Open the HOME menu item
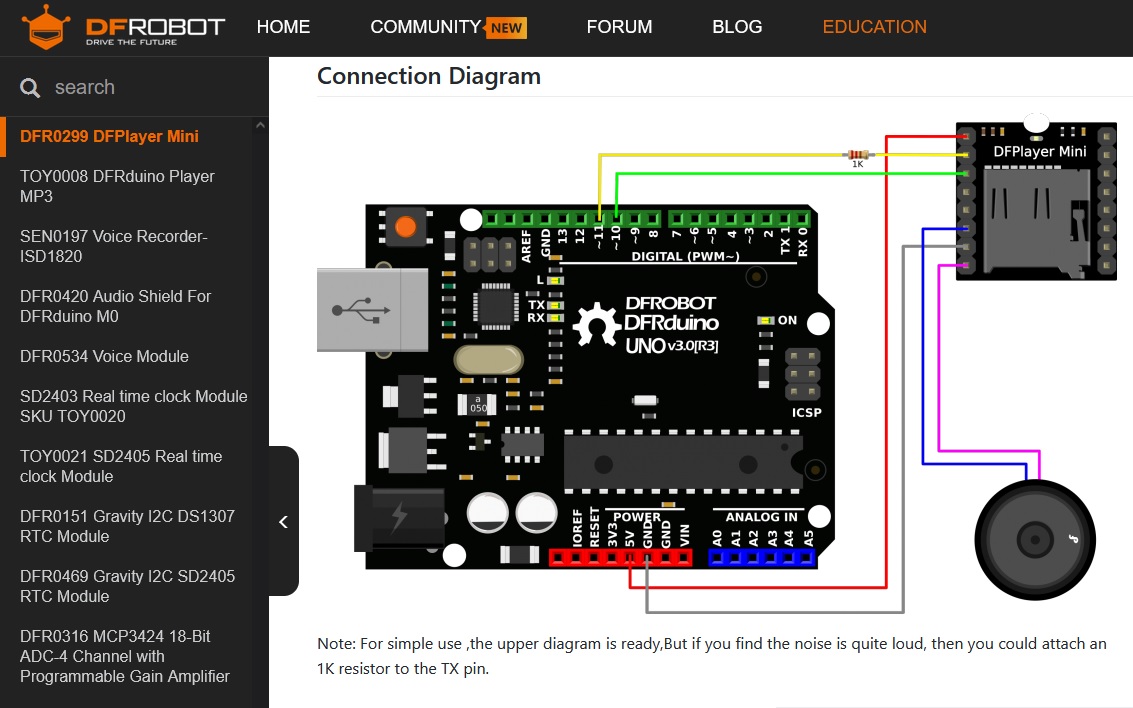Screen dimensions: 1133x708 click(x=283, y=27)
